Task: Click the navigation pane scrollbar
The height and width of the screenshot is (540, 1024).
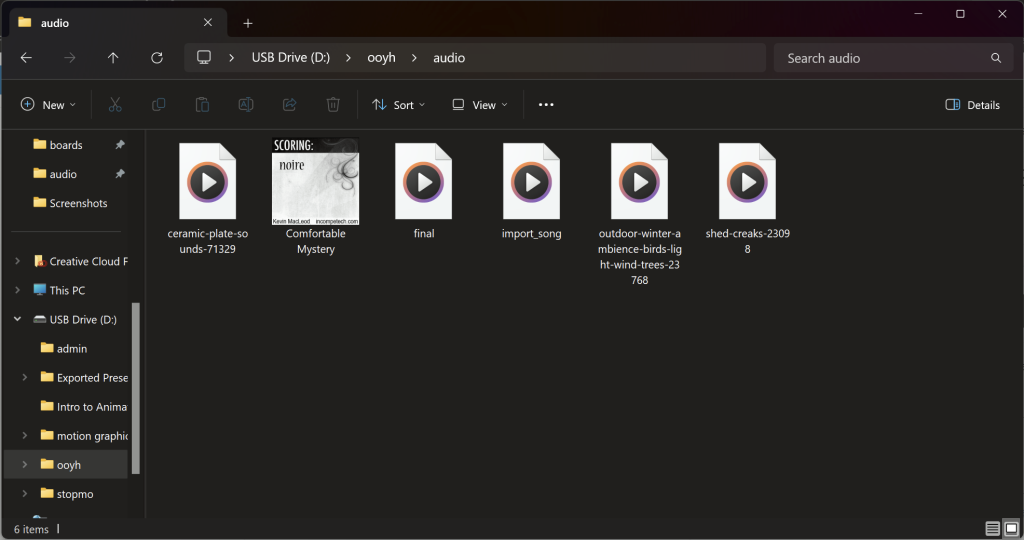Action: click(136, 388)
